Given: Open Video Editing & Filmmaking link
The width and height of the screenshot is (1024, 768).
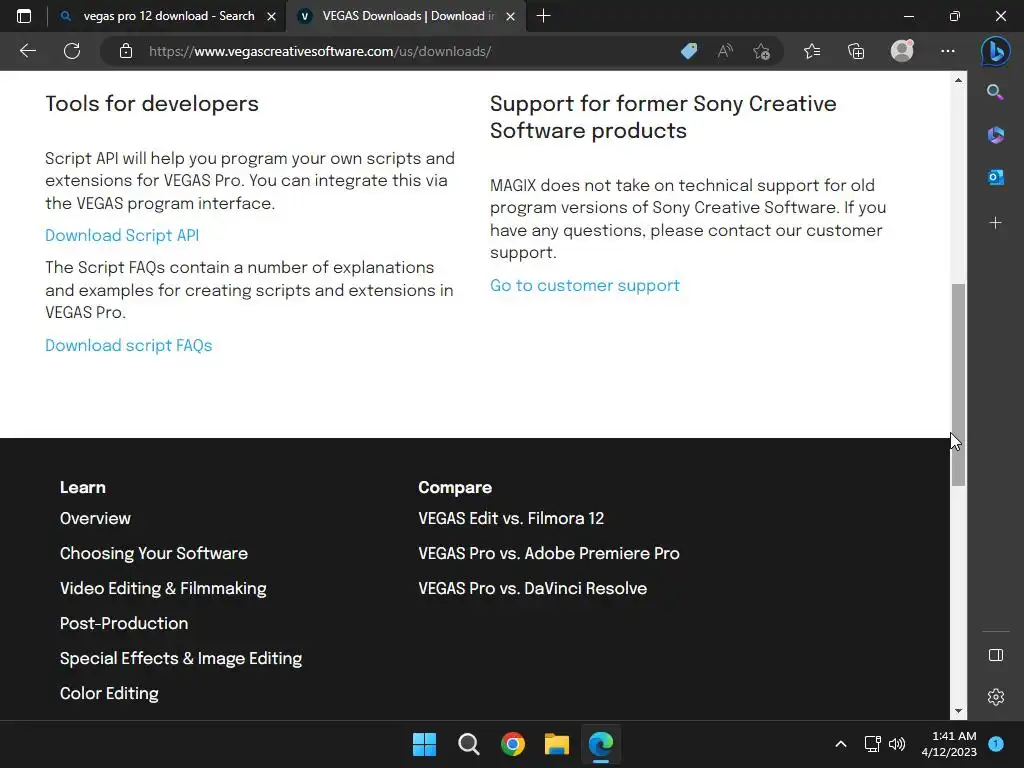Looking at the screenshot, I should click(x=163, y=588).
